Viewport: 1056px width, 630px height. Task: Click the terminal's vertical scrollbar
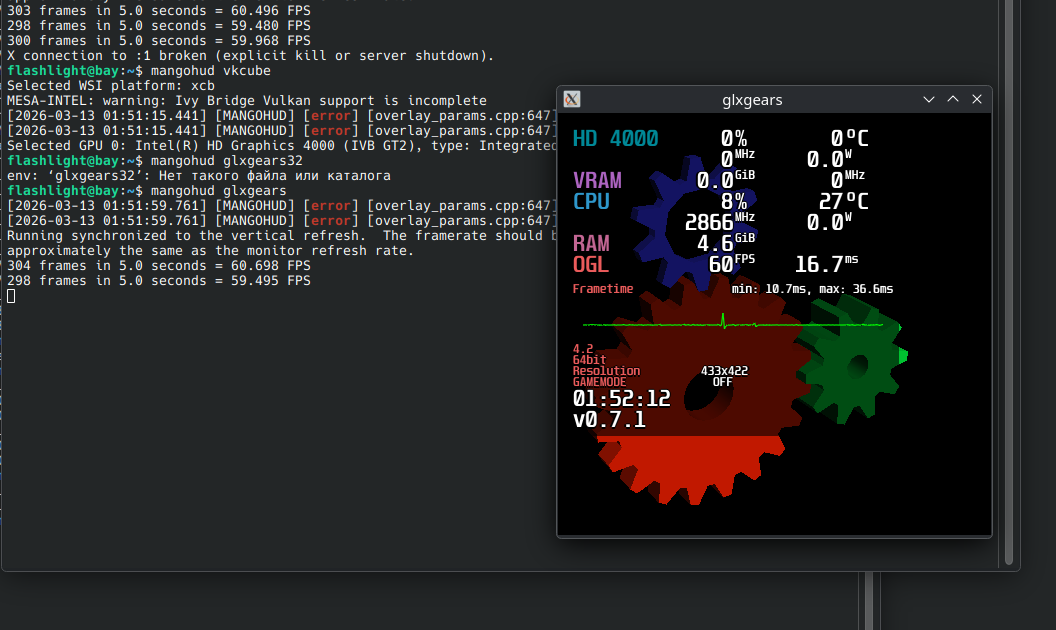pyautogui.click(x=1009, y=283)
